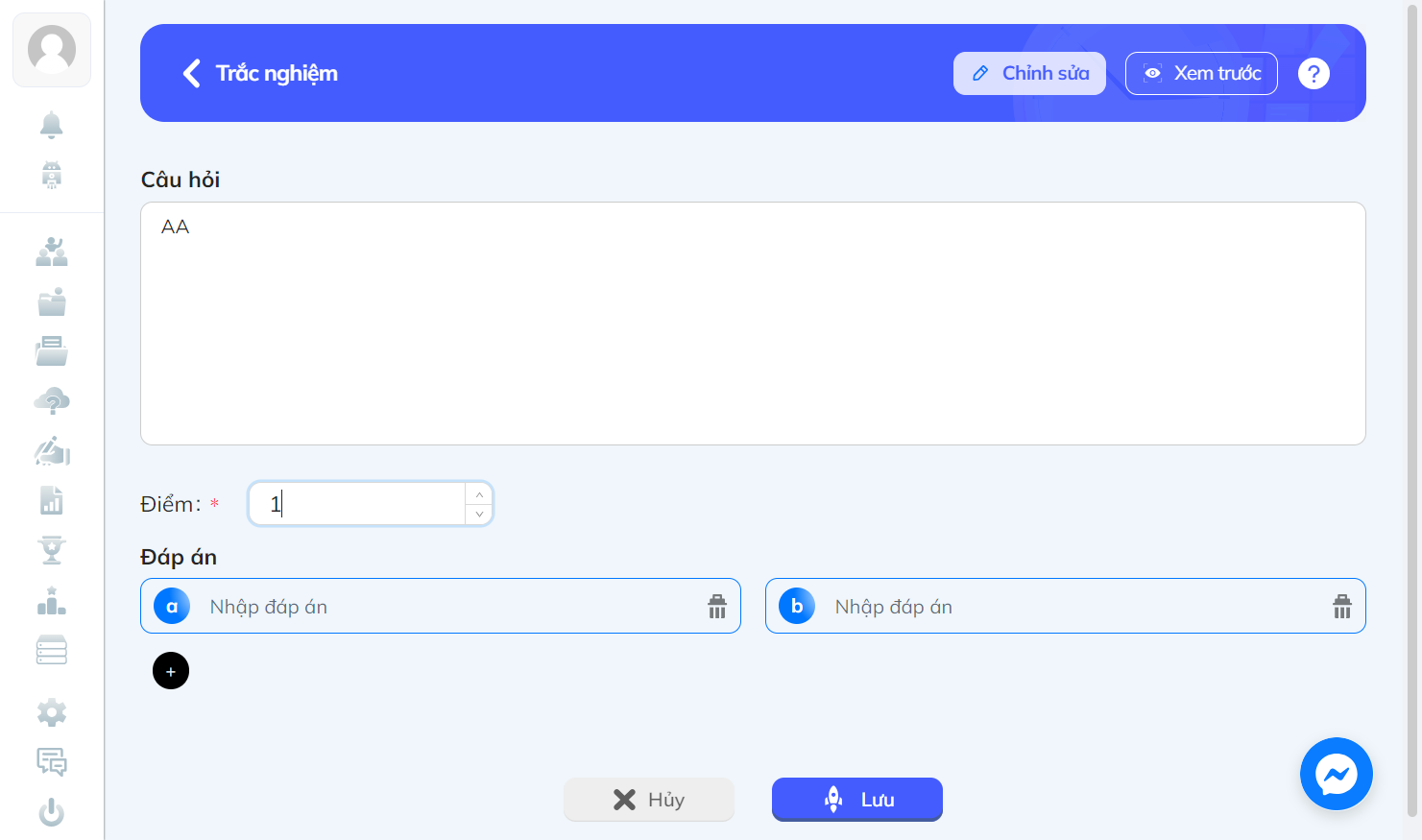The image size is (1422, 840).
Task: Click the Xem trước preview button
Action: (1201, 73)
